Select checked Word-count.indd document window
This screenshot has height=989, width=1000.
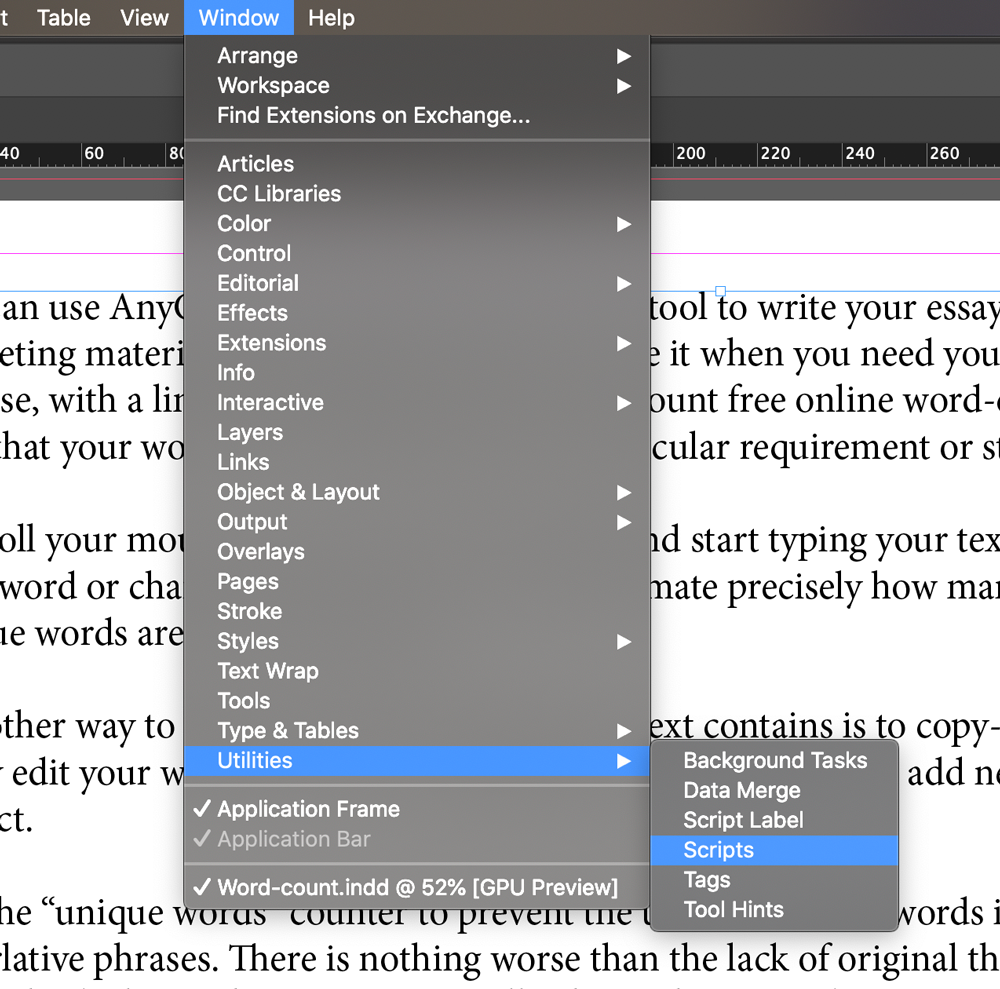tap(417, 887)
